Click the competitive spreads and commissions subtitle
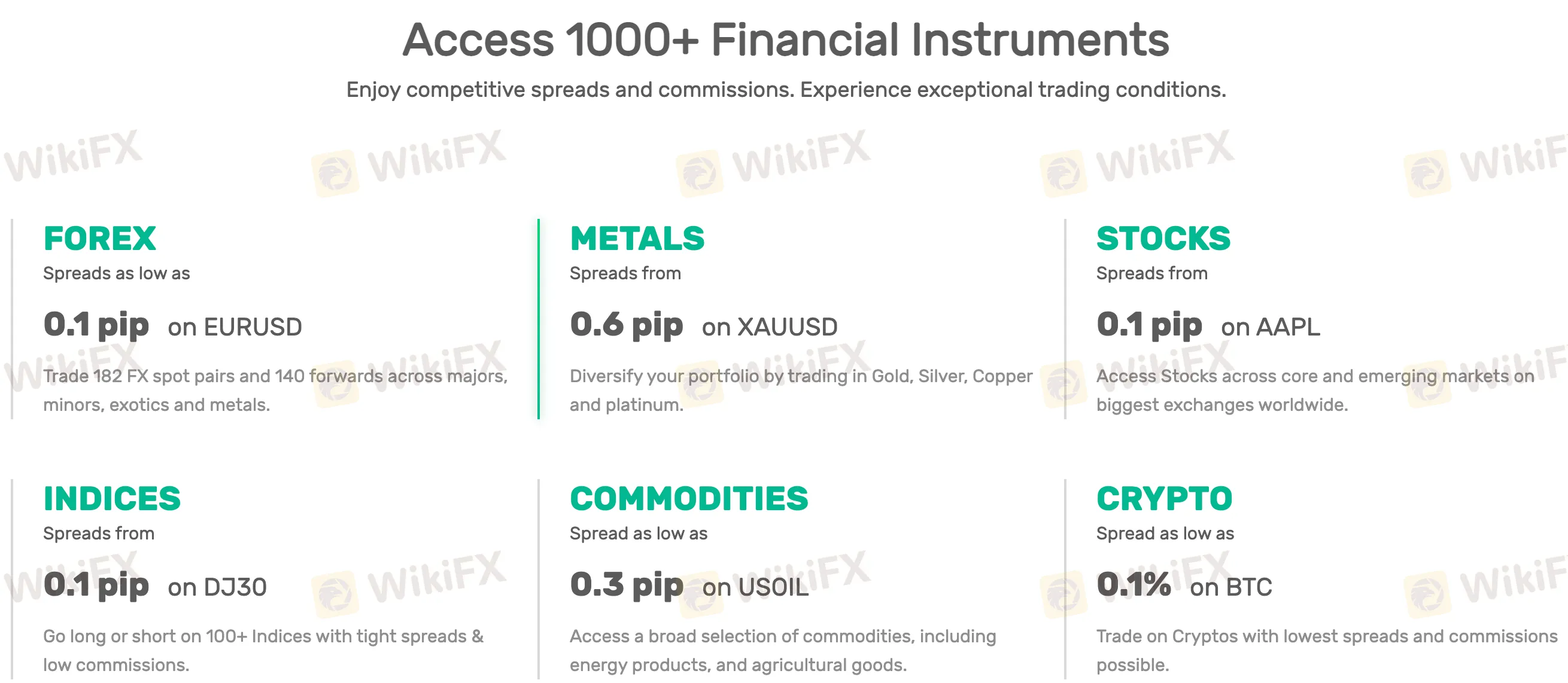The height and width of the screenshot is (683, 1568). (785, 90)
